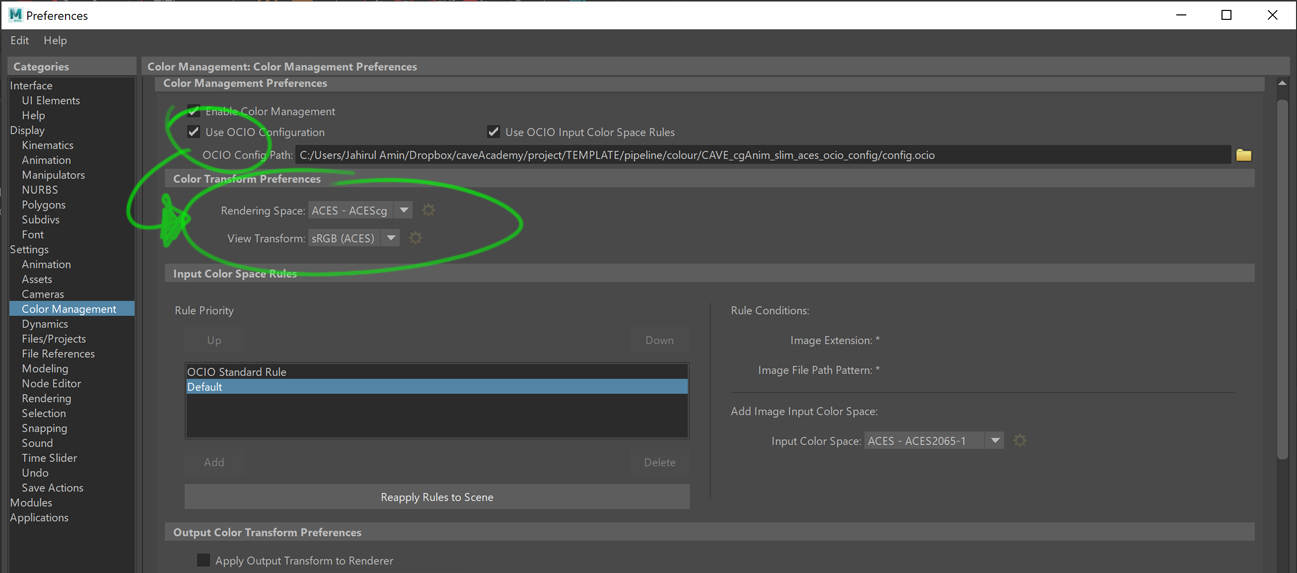The width and height of the screenshot is (1297, 573).
Task: Enable Apply Output Transform to Renderer
Action: coord(203,560)
